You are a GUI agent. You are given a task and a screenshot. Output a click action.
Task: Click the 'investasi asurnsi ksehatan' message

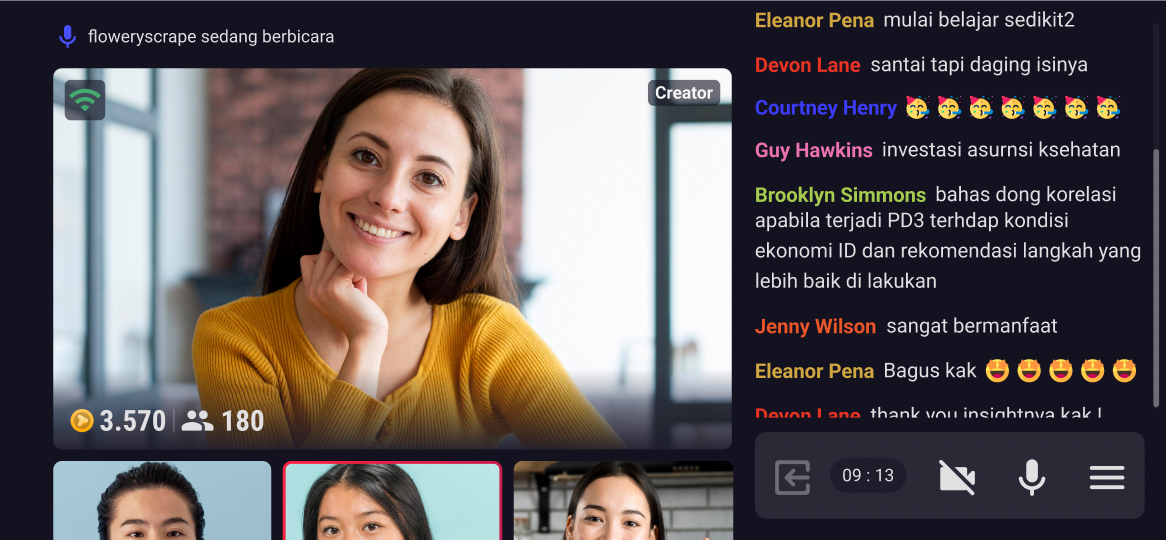pos(1001,150)
